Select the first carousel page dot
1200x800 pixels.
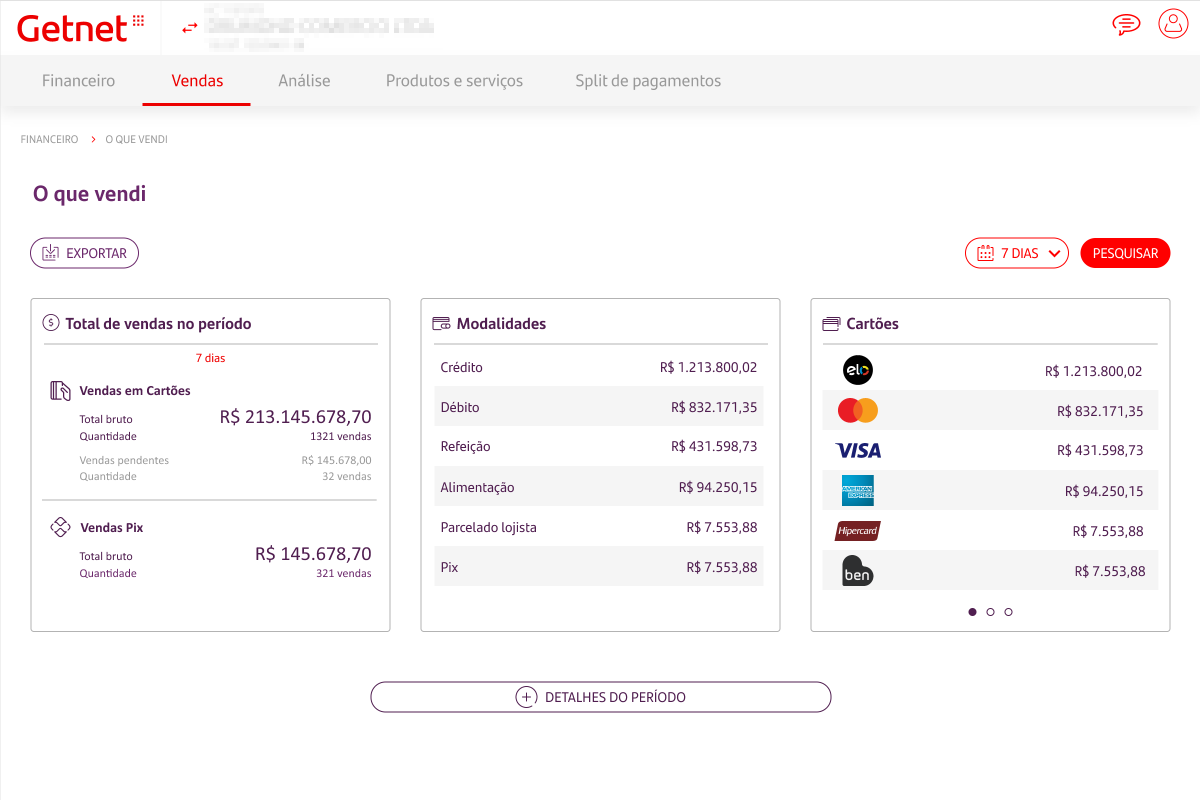coord(972,612)
